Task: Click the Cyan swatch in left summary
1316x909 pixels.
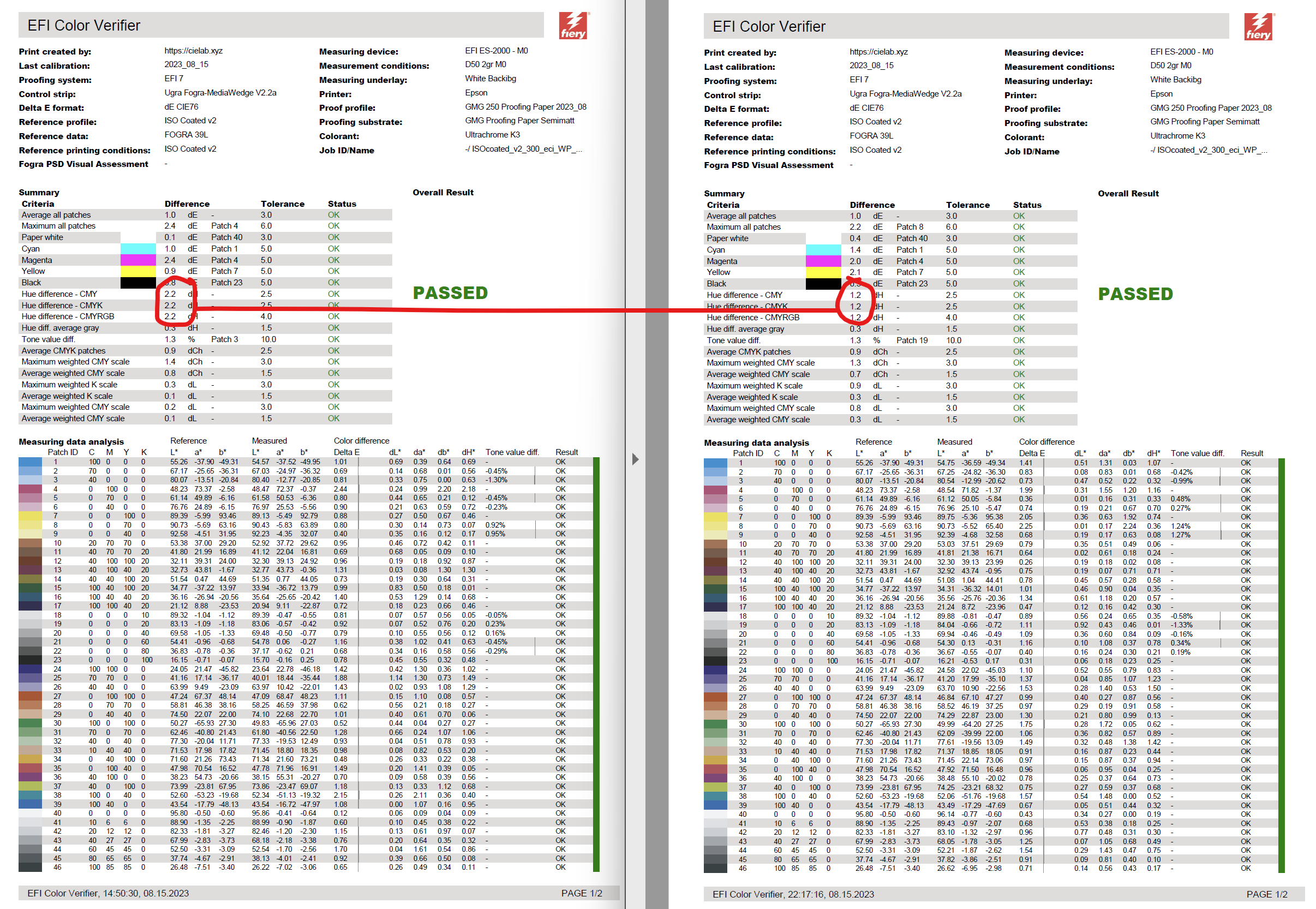Action: pos(138,249)
